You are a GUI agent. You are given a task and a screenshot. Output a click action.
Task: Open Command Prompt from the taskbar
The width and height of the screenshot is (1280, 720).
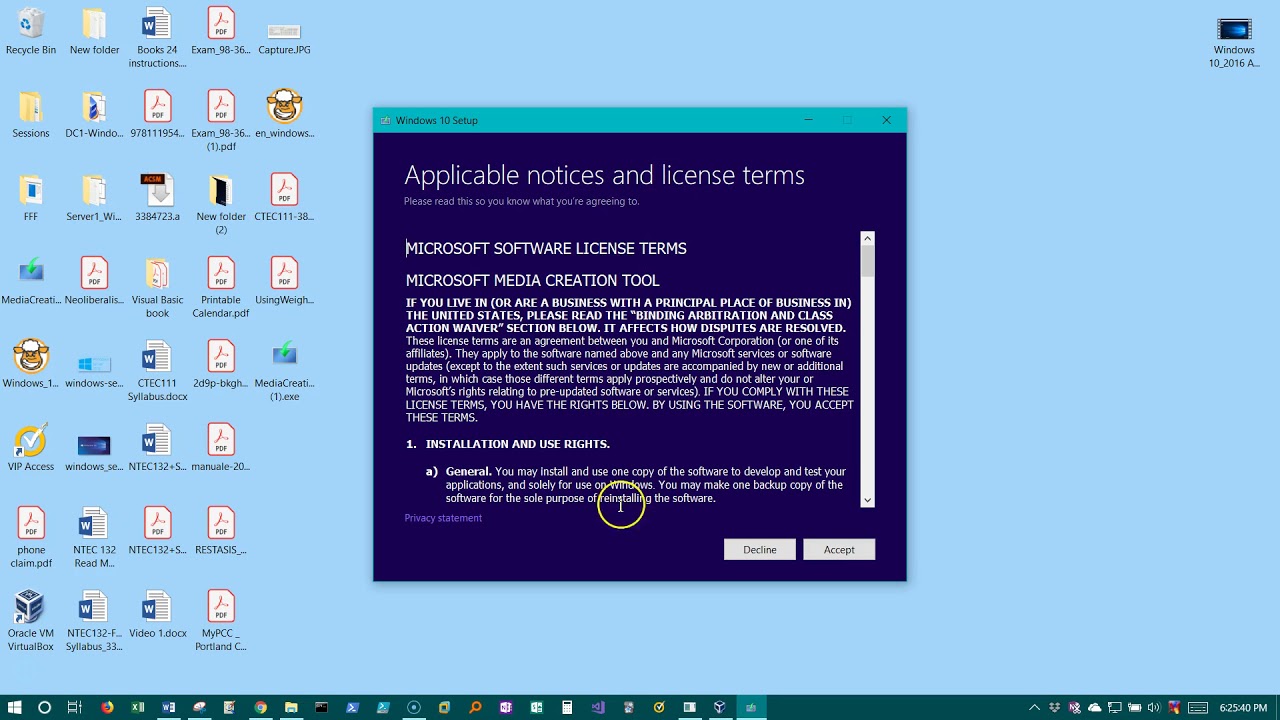(321, 707)
